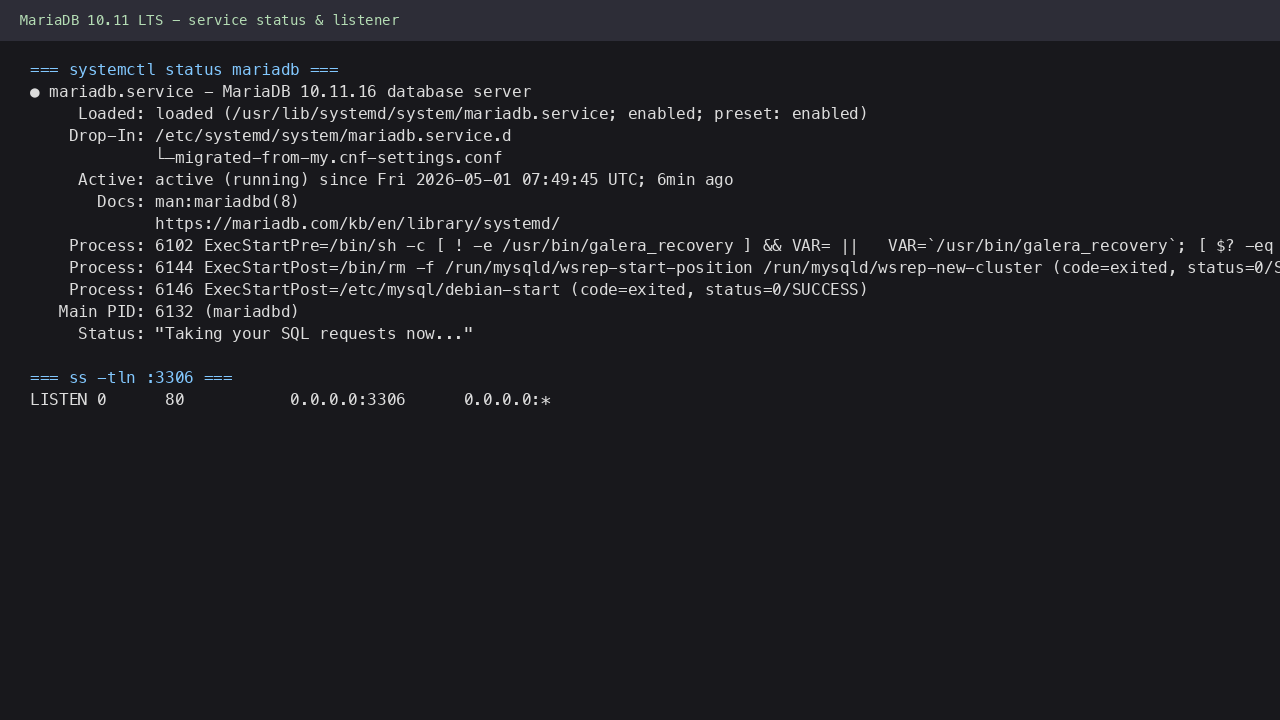1280x720 pixels.
Task: Select the peer address 0.0.0.0:*
Action: point(507,400)
